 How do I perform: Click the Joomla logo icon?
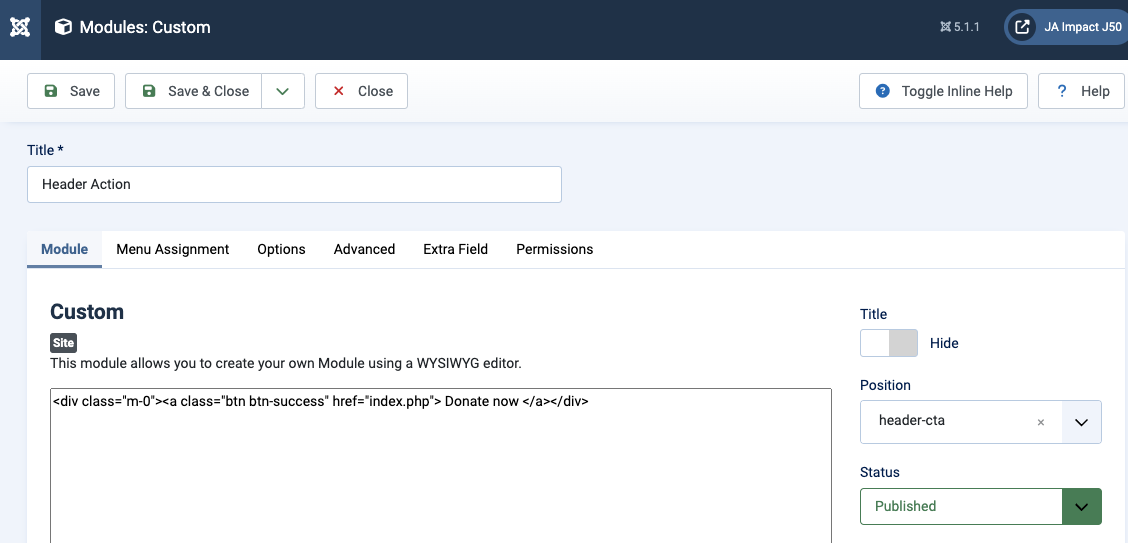coord(20,28)
